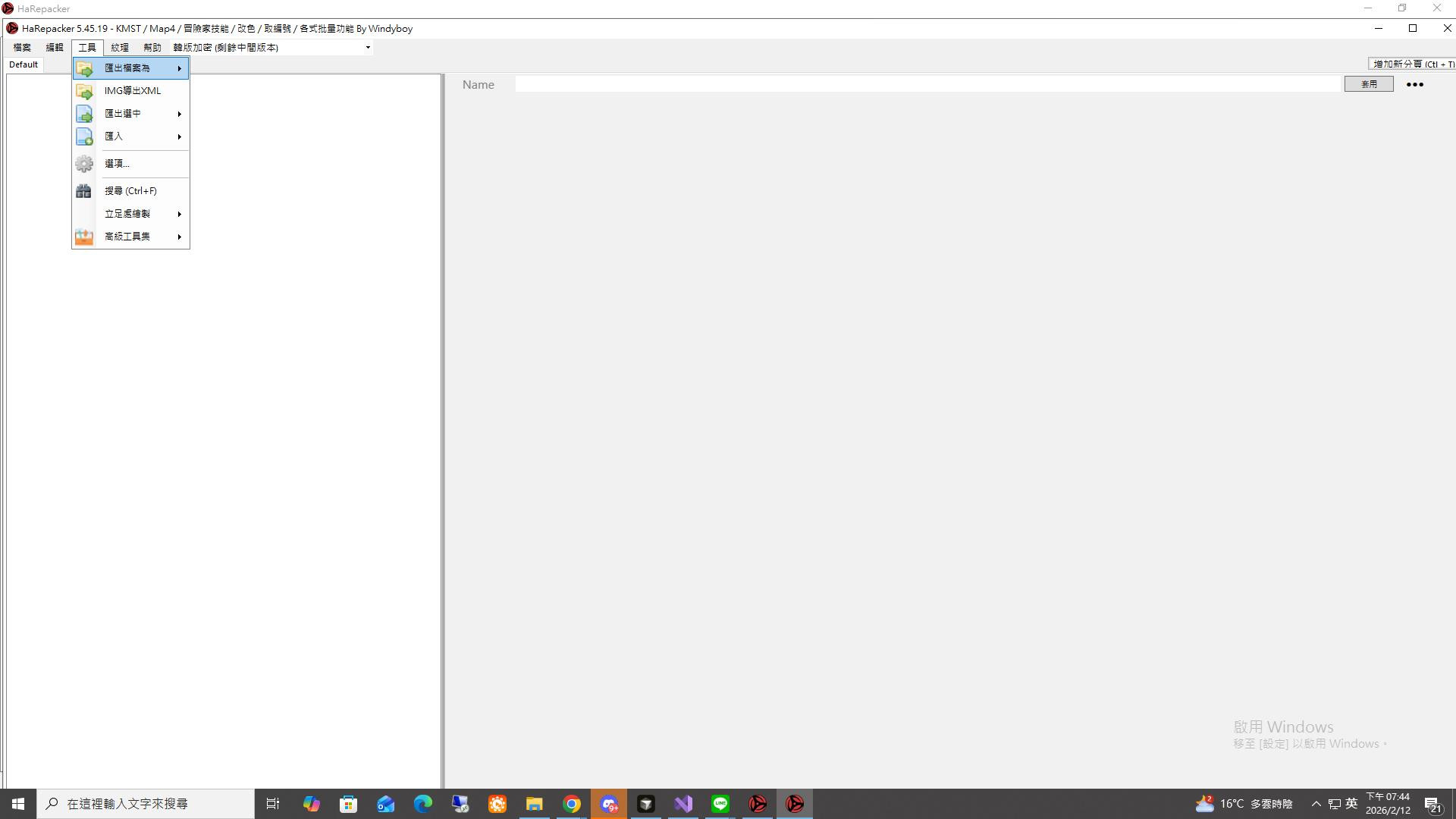This screenshot has height=819, width=1456.
Task: Select 搜尋 (Ctrl+F) search entry
Action: tap(130, 191)
